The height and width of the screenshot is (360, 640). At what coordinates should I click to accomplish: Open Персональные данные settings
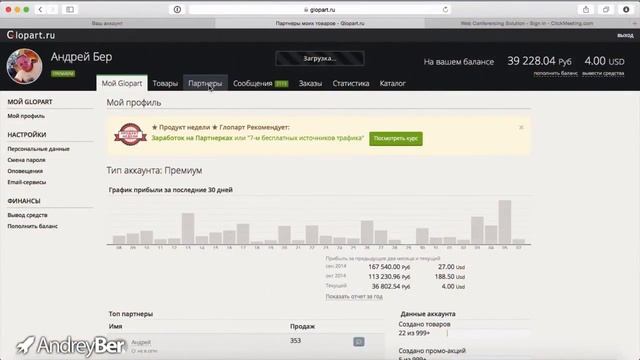click(38, 149)
